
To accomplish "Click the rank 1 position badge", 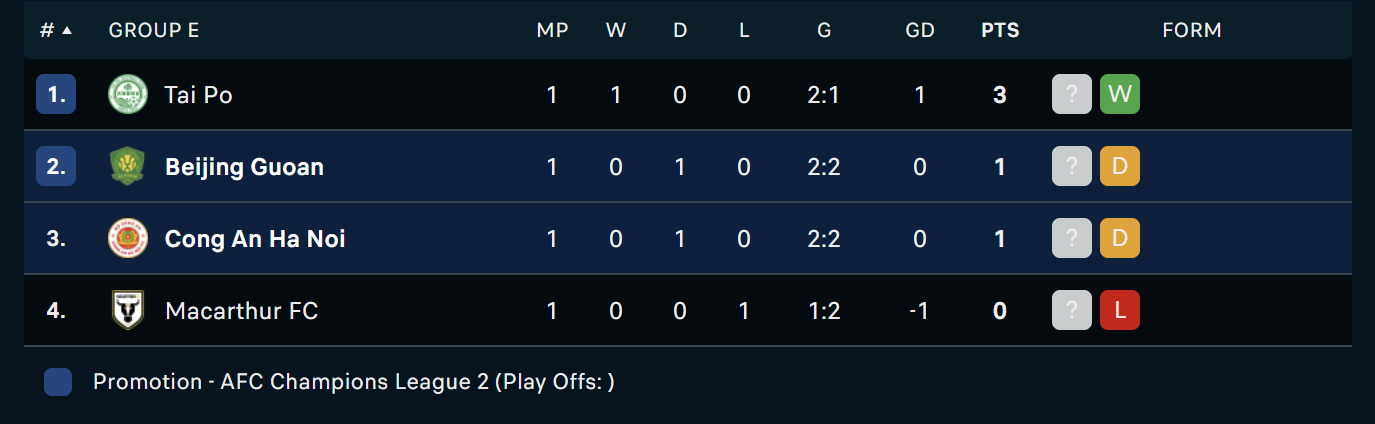I will coord(56,95).
